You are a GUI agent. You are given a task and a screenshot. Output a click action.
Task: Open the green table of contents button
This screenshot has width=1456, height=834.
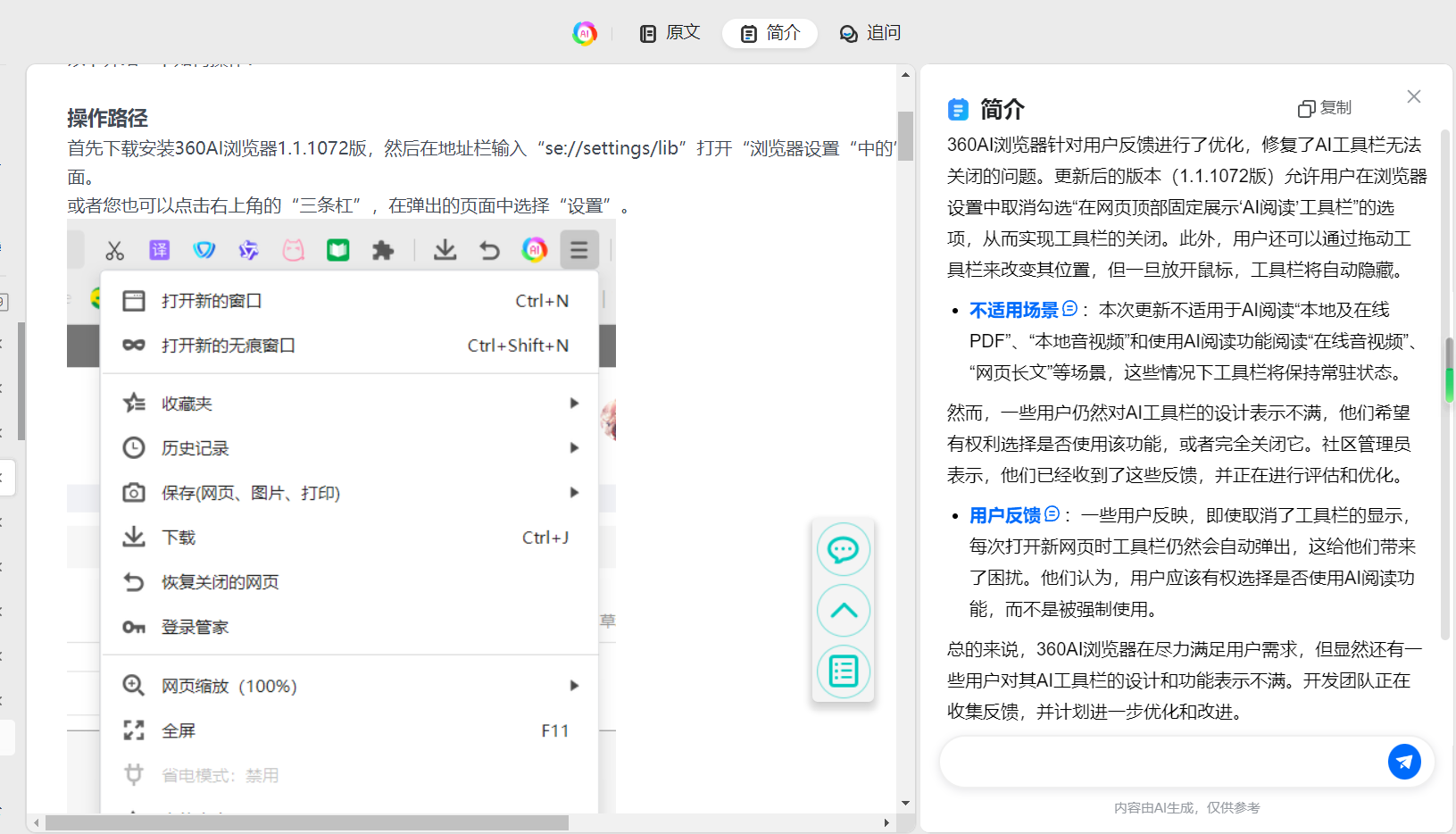843,671
